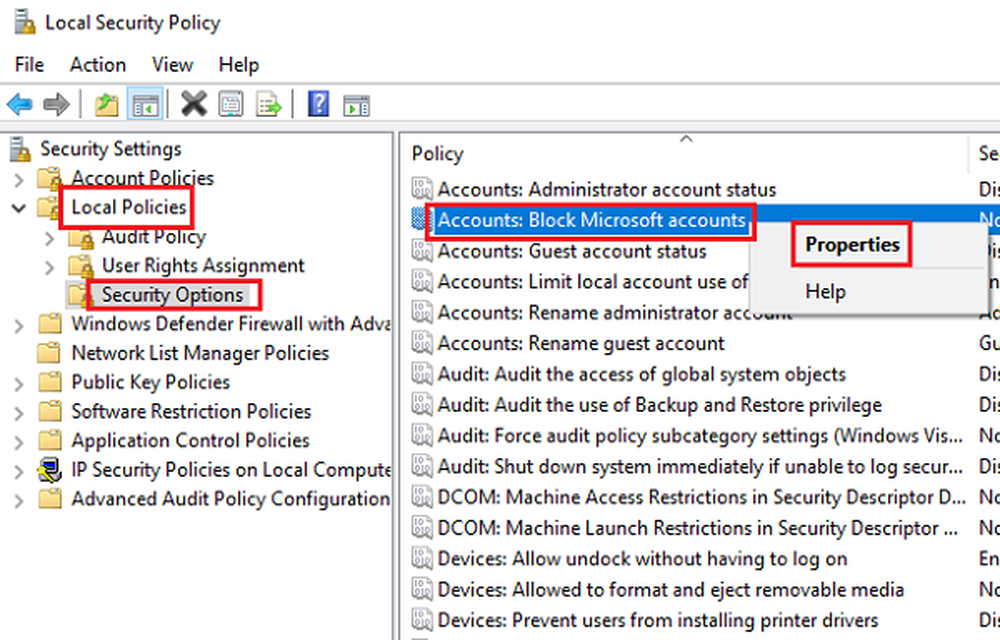Image resolution: width=1000 pixels, height=640 pixels.
Task: Select DCOM: Machine Access Restrictions policy
Action: (x=702, y=497)
